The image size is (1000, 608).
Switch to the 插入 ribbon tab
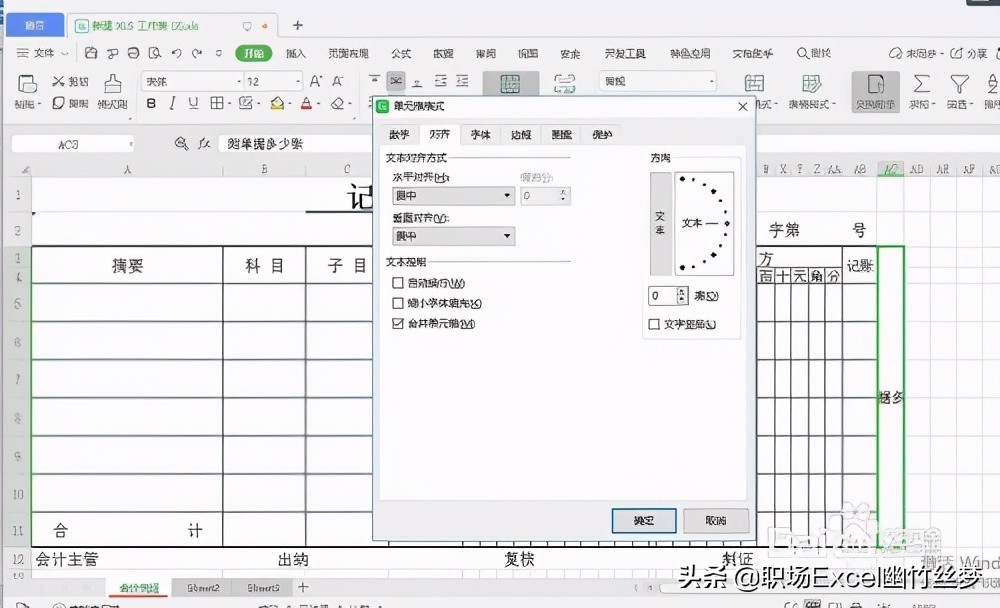[x=294, y=53]
